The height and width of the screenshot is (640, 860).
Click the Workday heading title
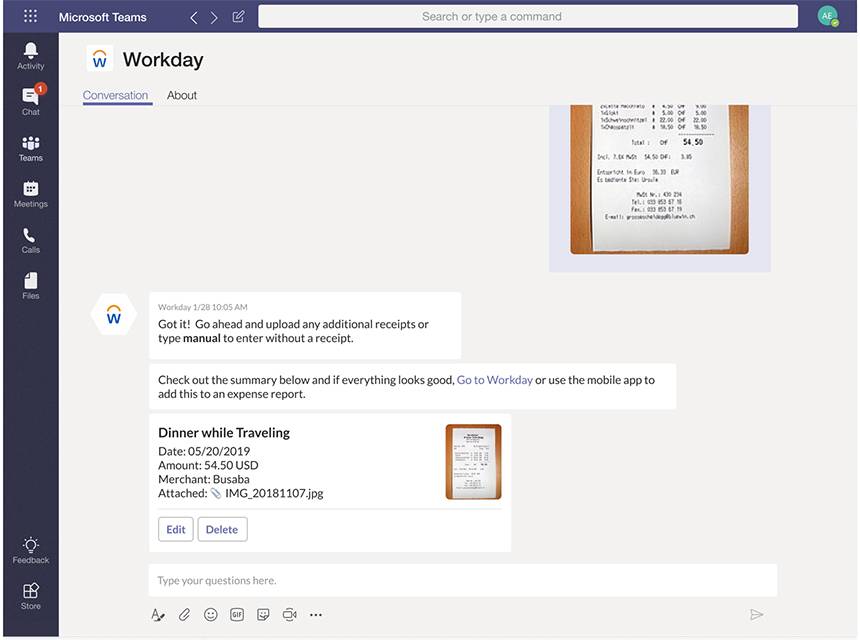pos(163,60)
